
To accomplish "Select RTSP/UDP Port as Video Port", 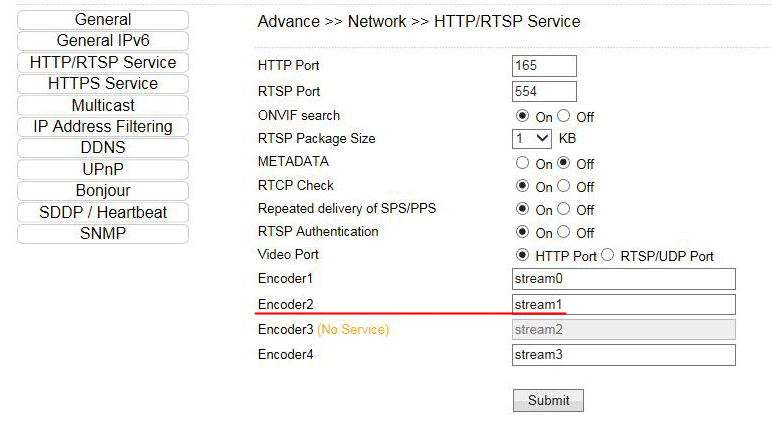I will (x=608, y=256).
